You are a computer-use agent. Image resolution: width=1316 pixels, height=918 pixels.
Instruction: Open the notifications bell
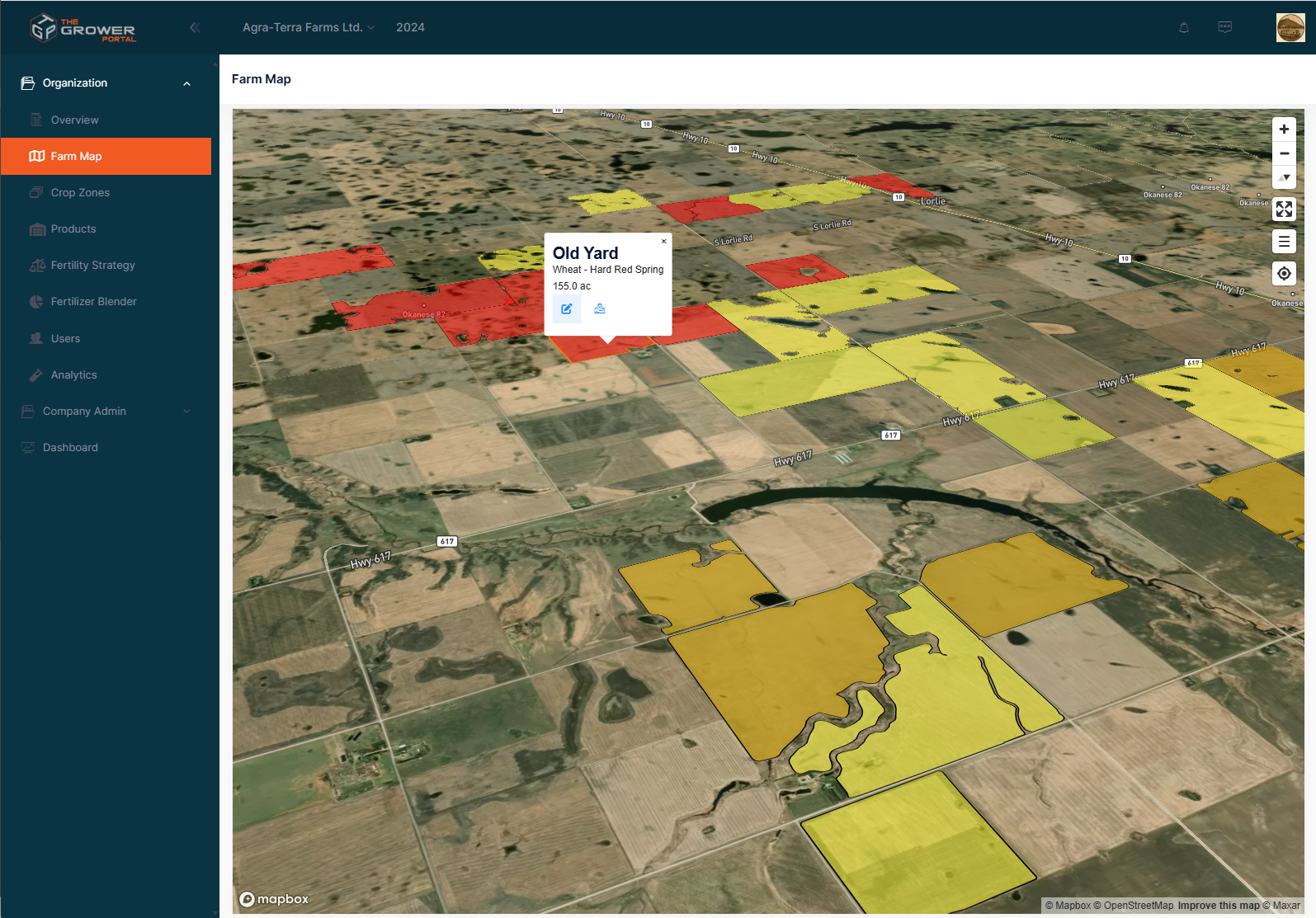pyautogui.click(x=1184, y=27)
